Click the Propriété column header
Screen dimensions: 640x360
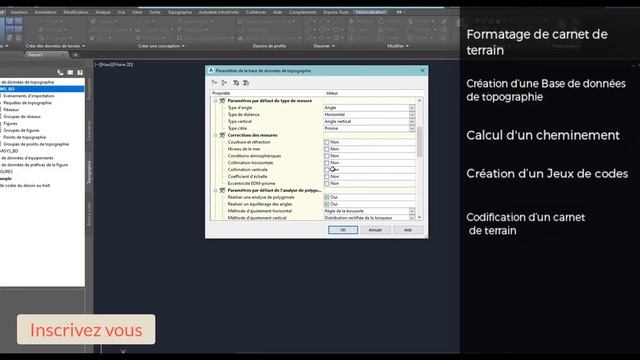click(267, 93)
